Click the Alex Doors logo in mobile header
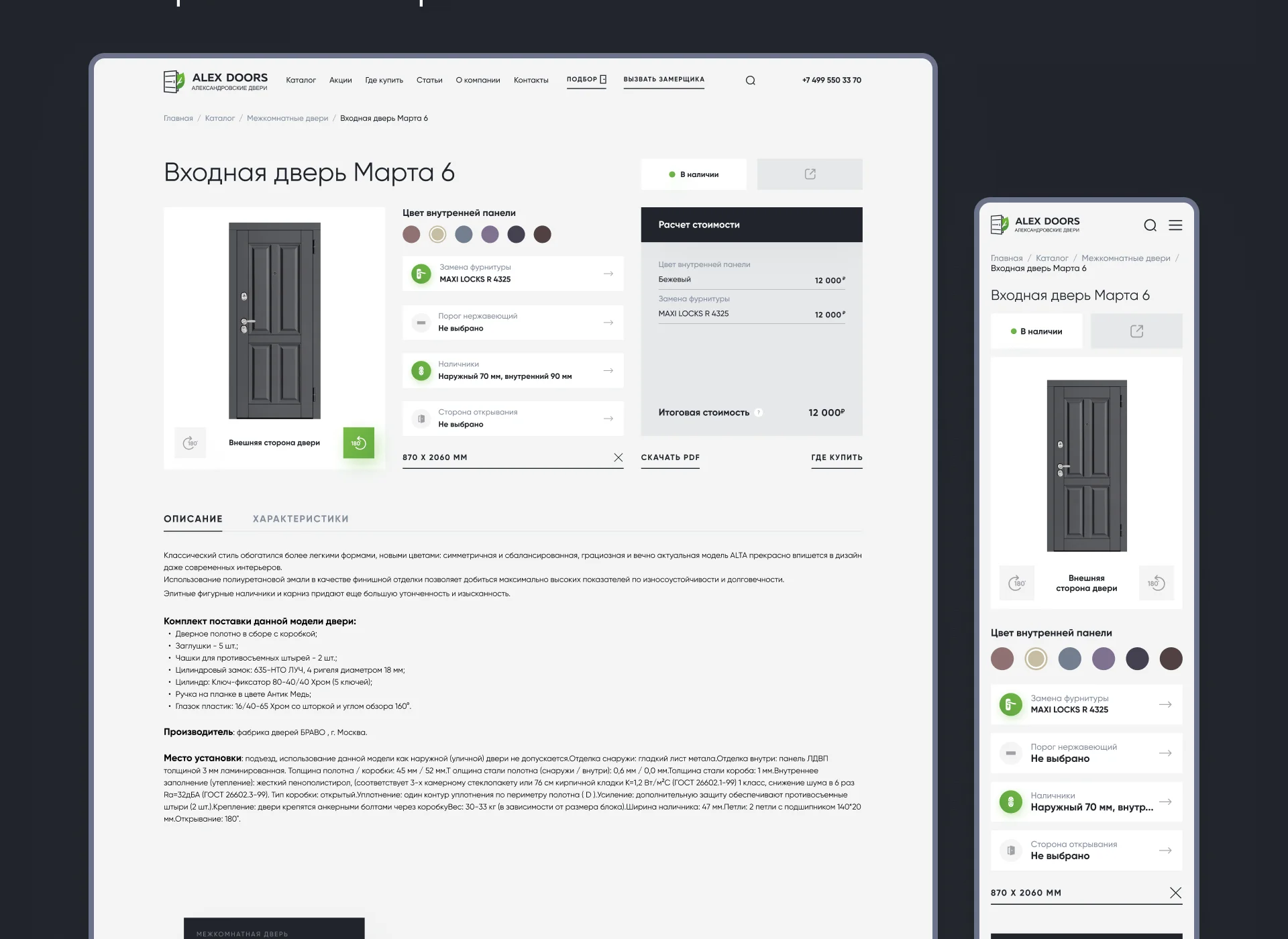The height and width of the screenshot is (939, 1288). click(x=1035, y=225)
